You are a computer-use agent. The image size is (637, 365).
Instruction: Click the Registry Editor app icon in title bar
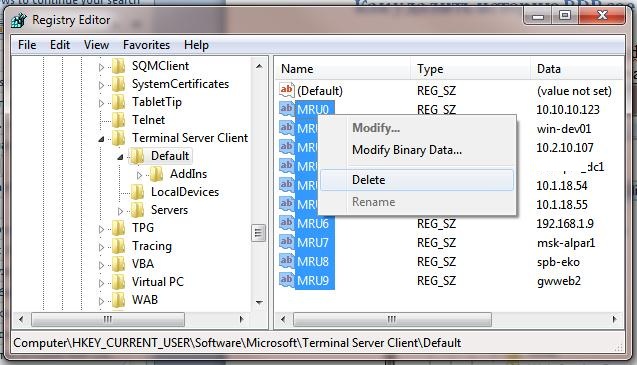(x=19, y=20)
